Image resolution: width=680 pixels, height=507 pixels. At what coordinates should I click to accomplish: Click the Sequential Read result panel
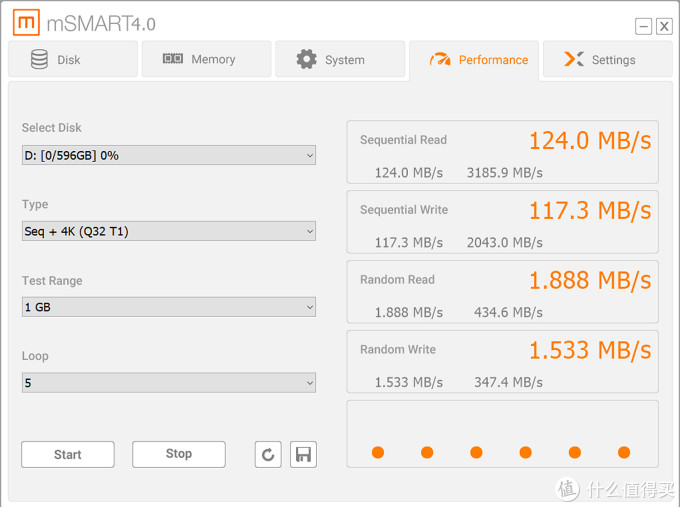(502, 152)
